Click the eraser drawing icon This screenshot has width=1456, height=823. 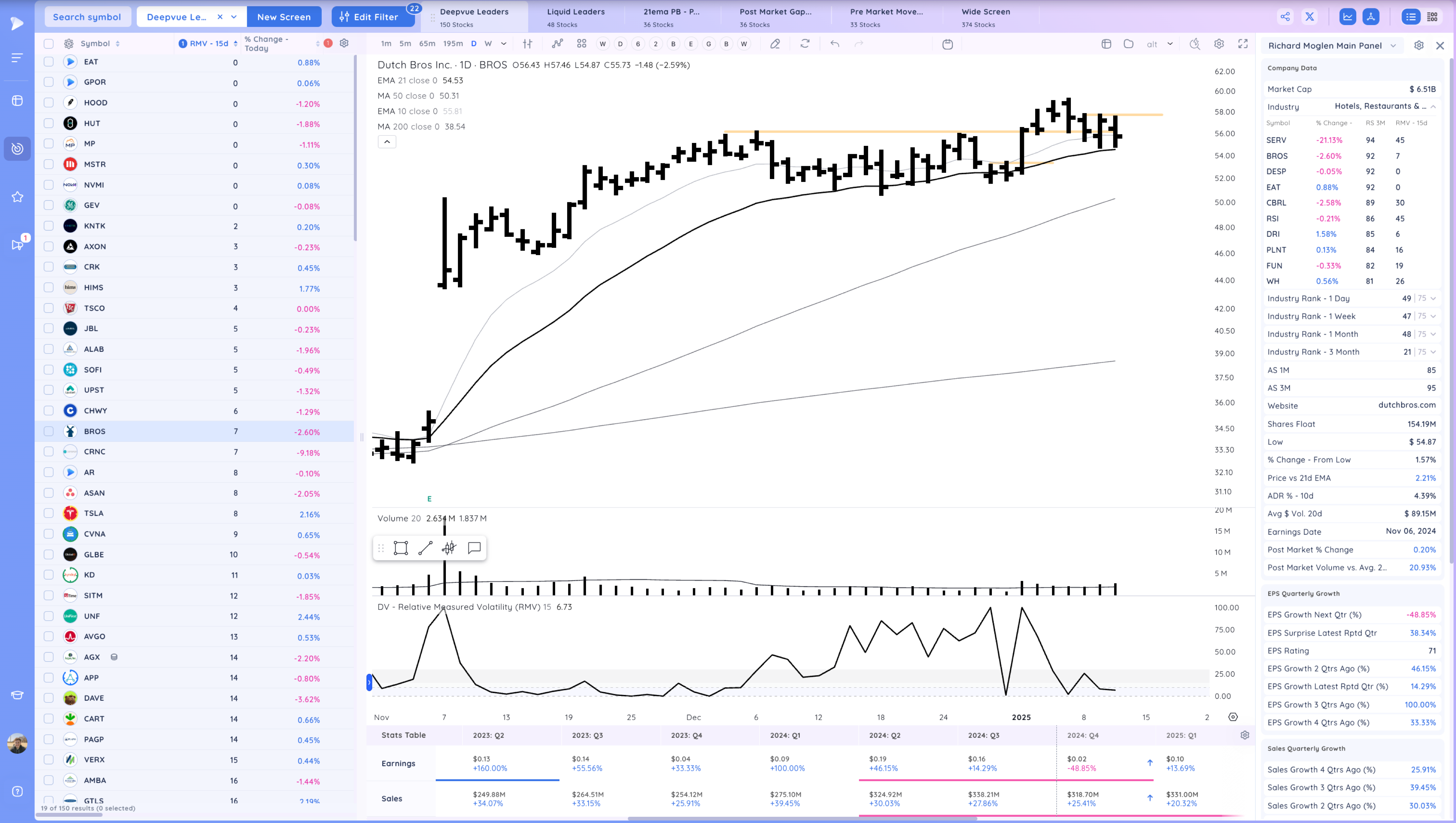(775, 44)
